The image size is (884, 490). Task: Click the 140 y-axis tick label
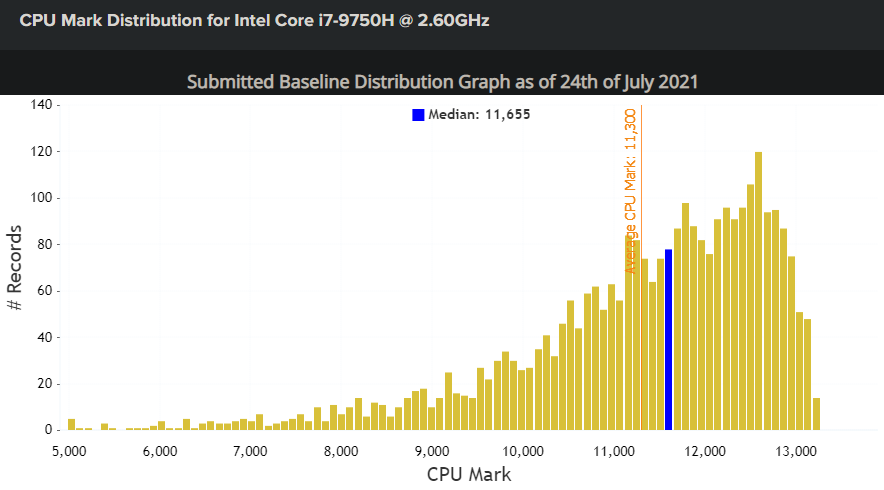coord(41,104)
